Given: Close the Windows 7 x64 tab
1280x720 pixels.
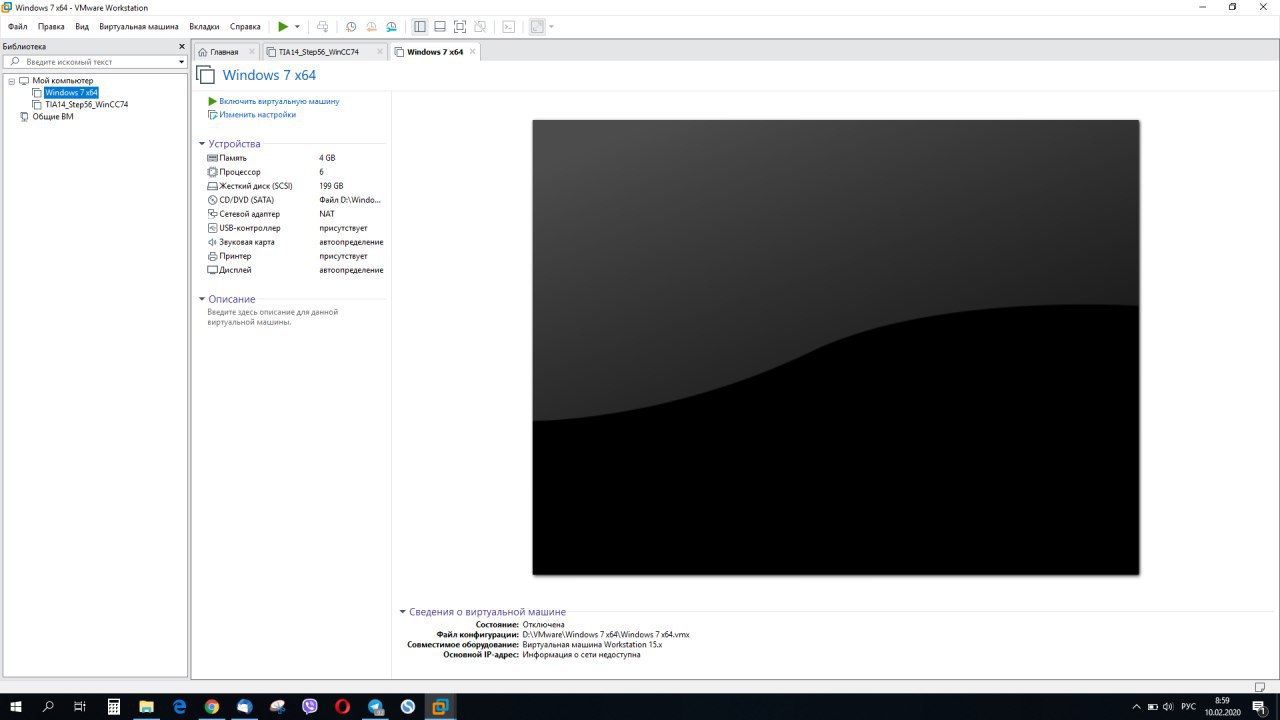Looking at the screenshot, I should point(473,51).
